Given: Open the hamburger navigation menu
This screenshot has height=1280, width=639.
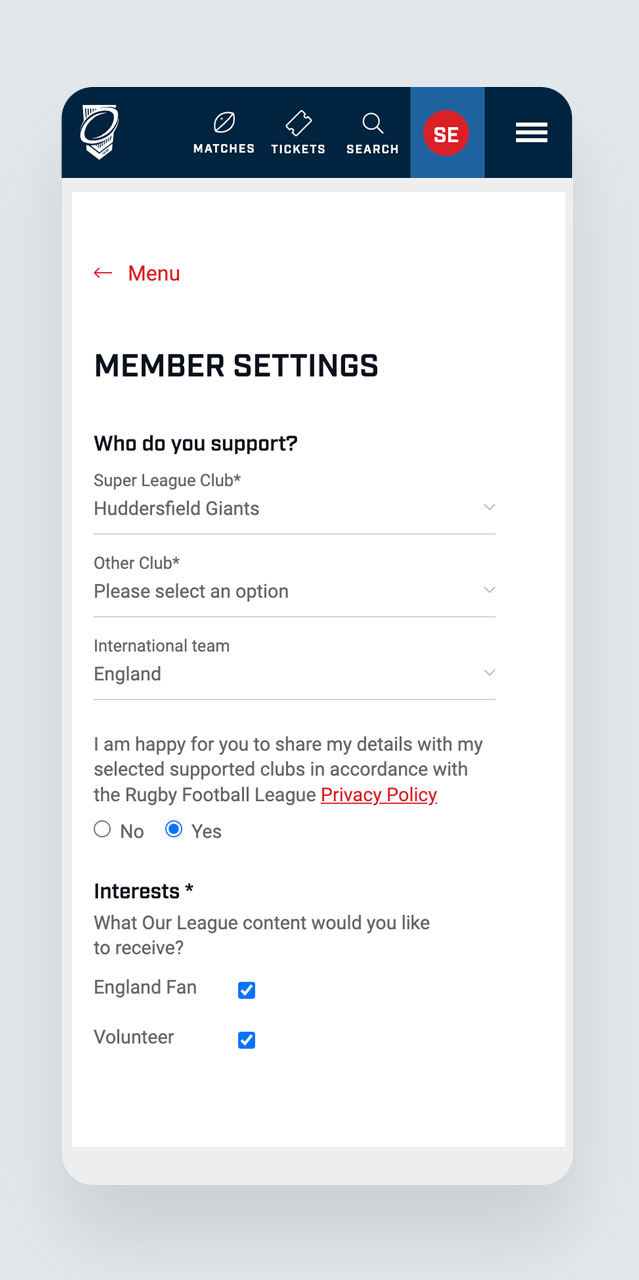Looking at the screenshot, I should click(531, 132).
